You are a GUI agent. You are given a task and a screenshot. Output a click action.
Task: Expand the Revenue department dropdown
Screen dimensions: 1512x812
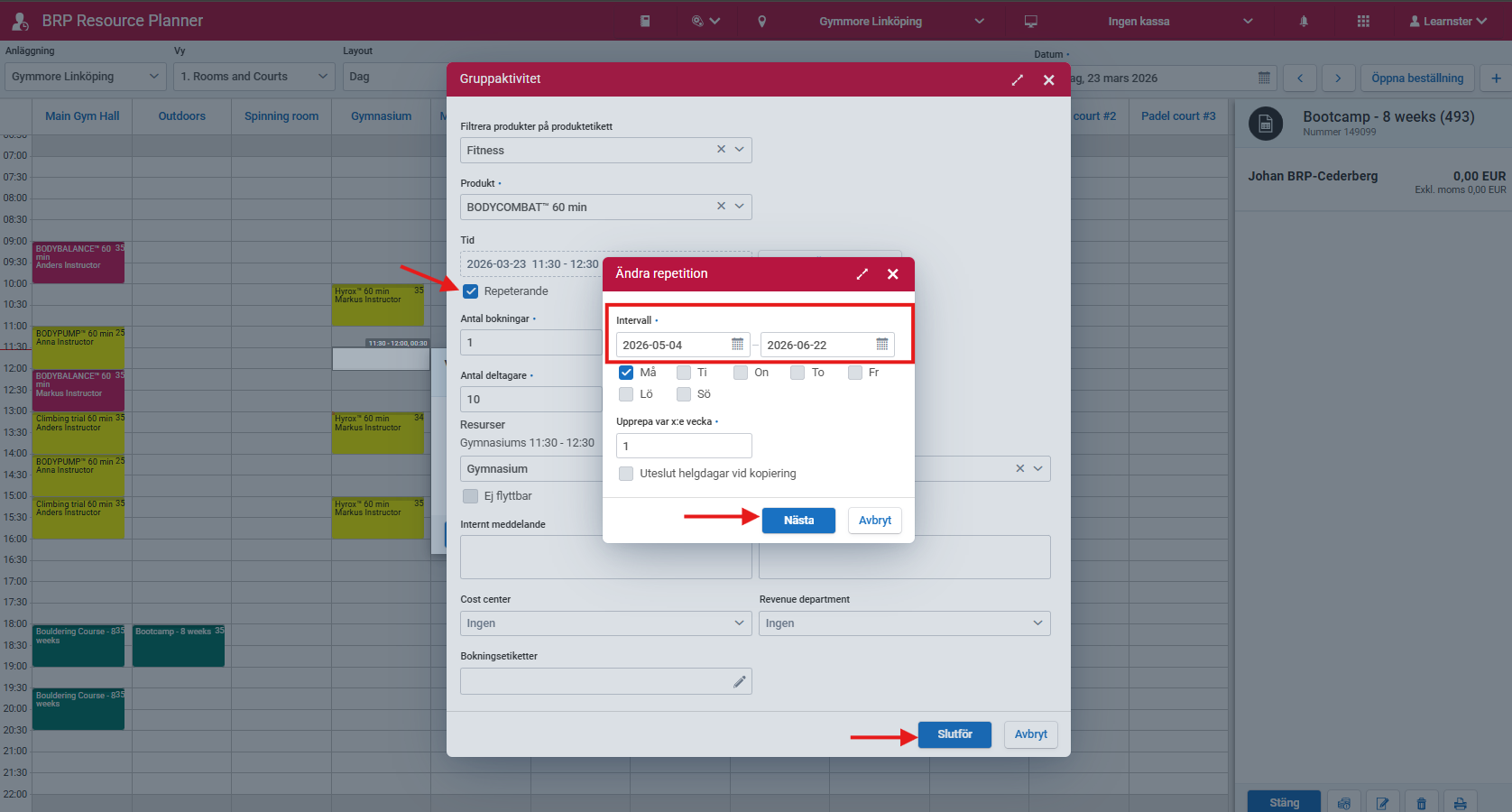click(x=904, y=623)
